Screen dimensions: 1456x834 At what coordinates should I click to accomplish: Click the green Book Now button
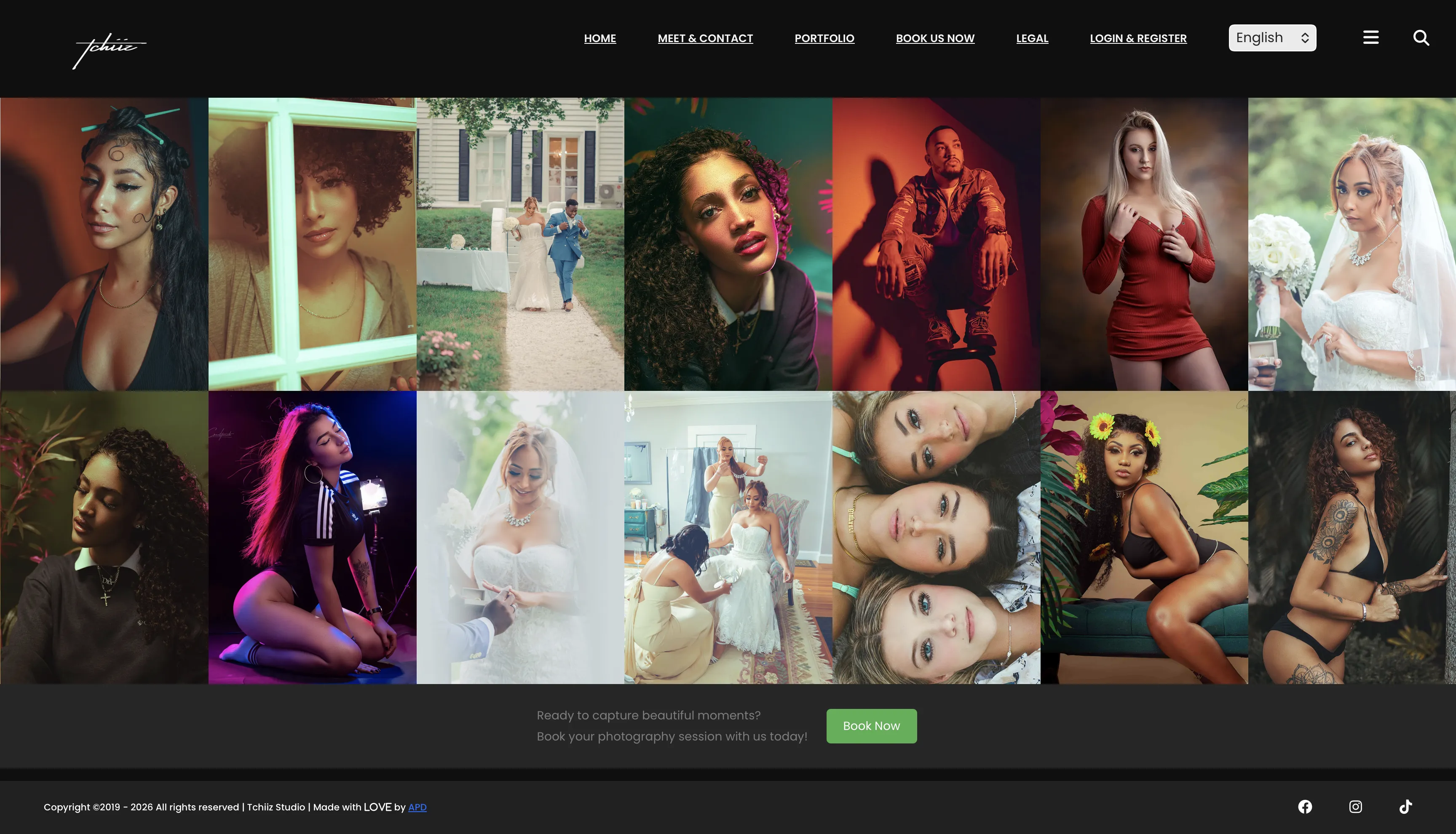(871, 726)
